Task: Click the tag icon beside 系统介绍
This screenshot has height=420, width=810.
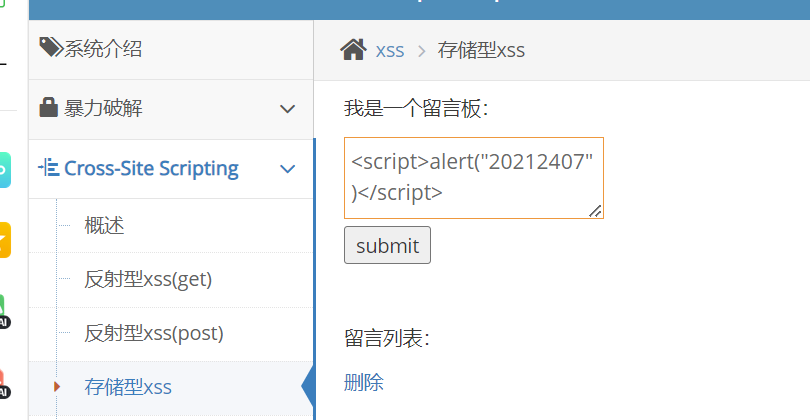Action: click(50, 47)
